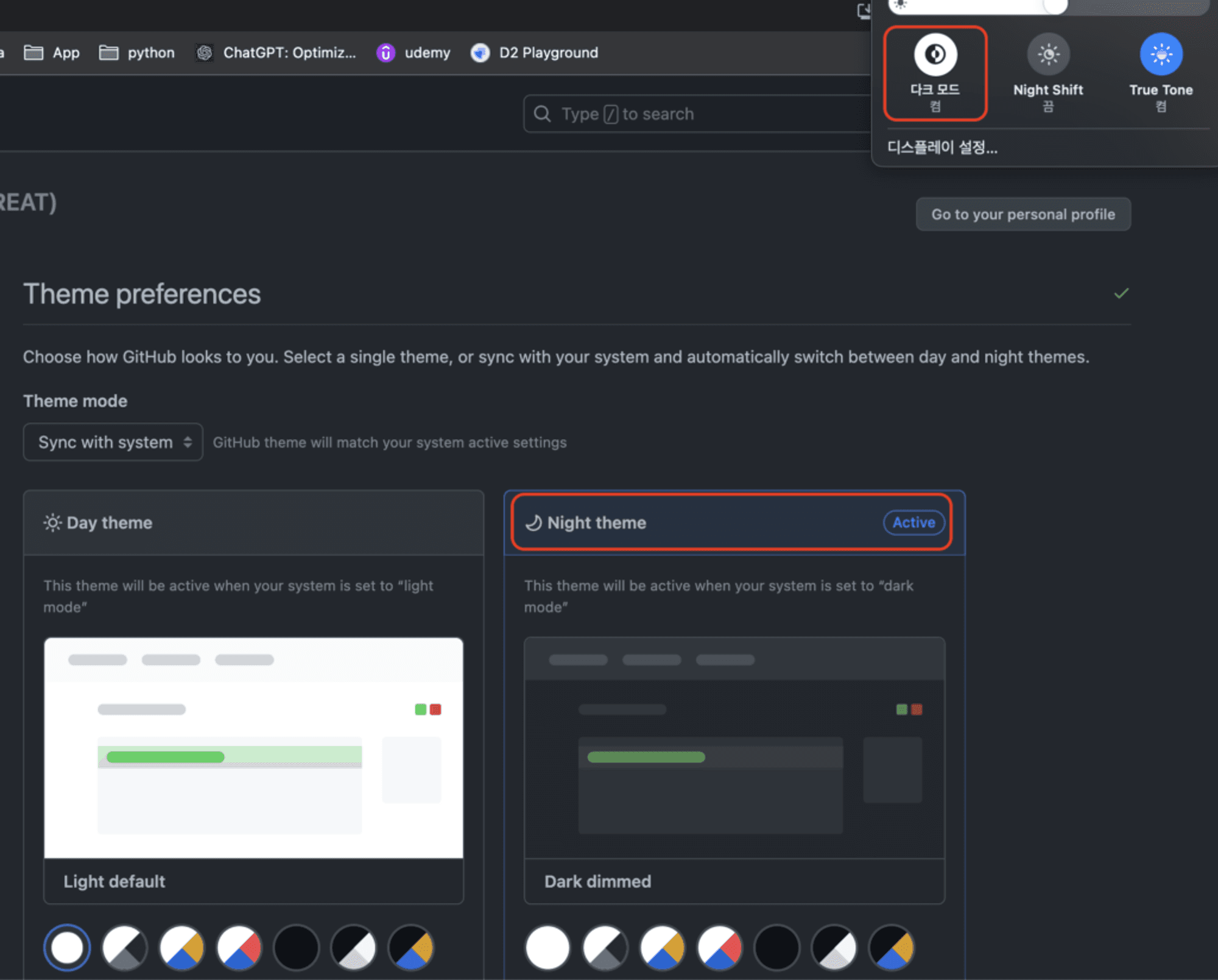The image size is (1218, 980).
Task: Click the Dark dimmed preview thumbnail
Action: (734, 748)
